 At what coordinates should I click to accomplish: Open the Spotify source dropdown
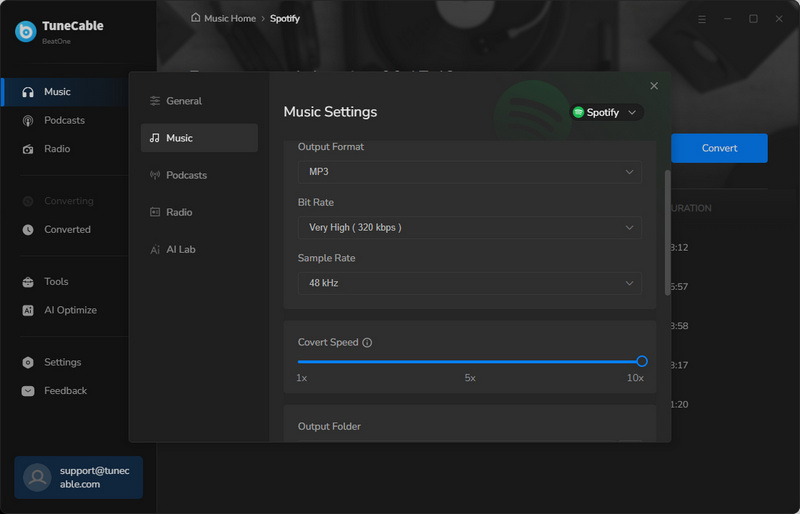606,112
